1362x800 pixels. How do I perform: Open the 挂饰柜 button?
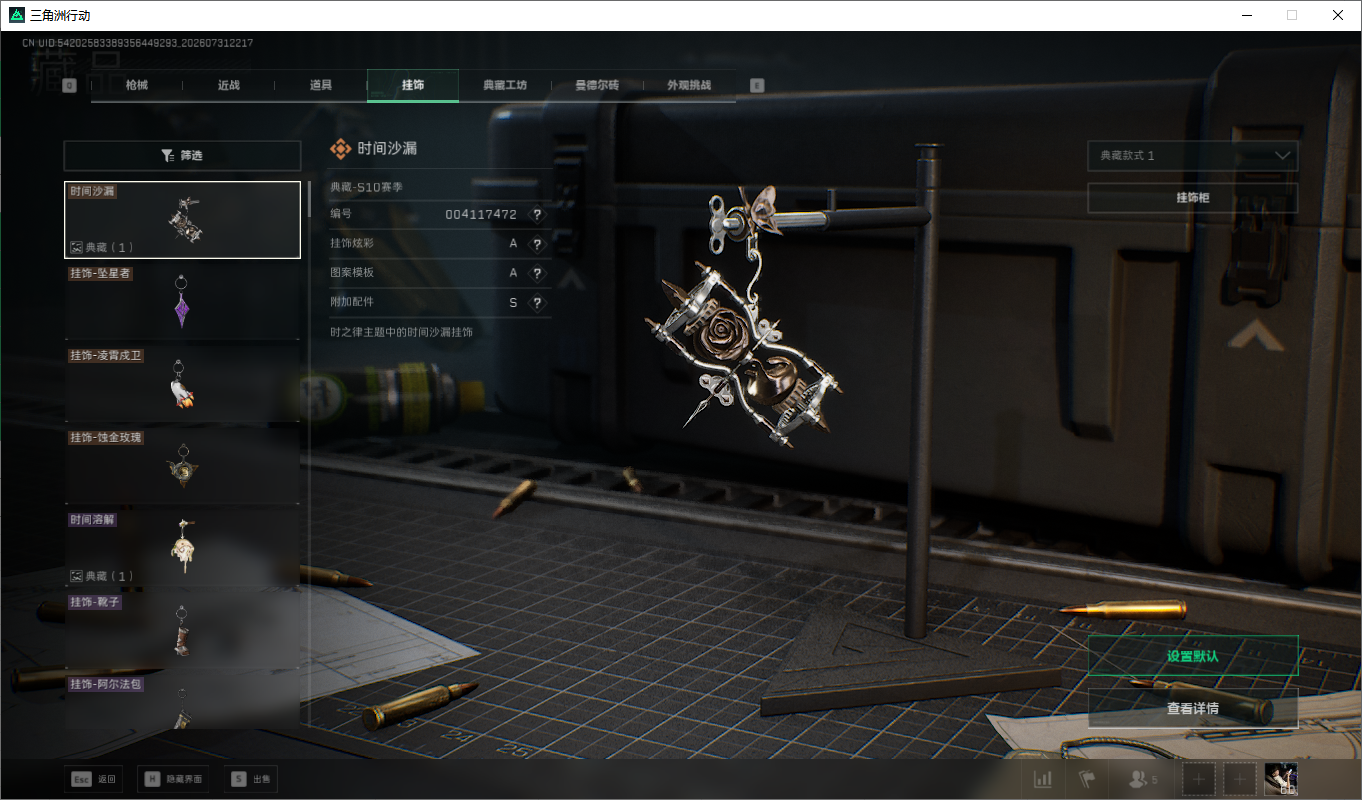click(x=1193, y=198)
